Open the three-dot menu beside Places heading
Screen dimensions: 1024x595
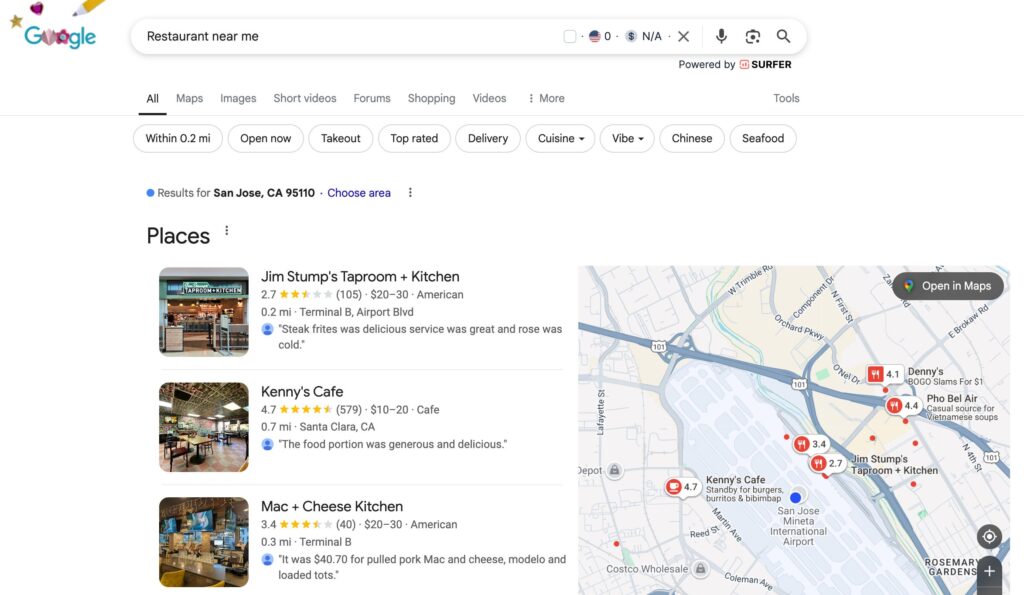tap(227, 231)
